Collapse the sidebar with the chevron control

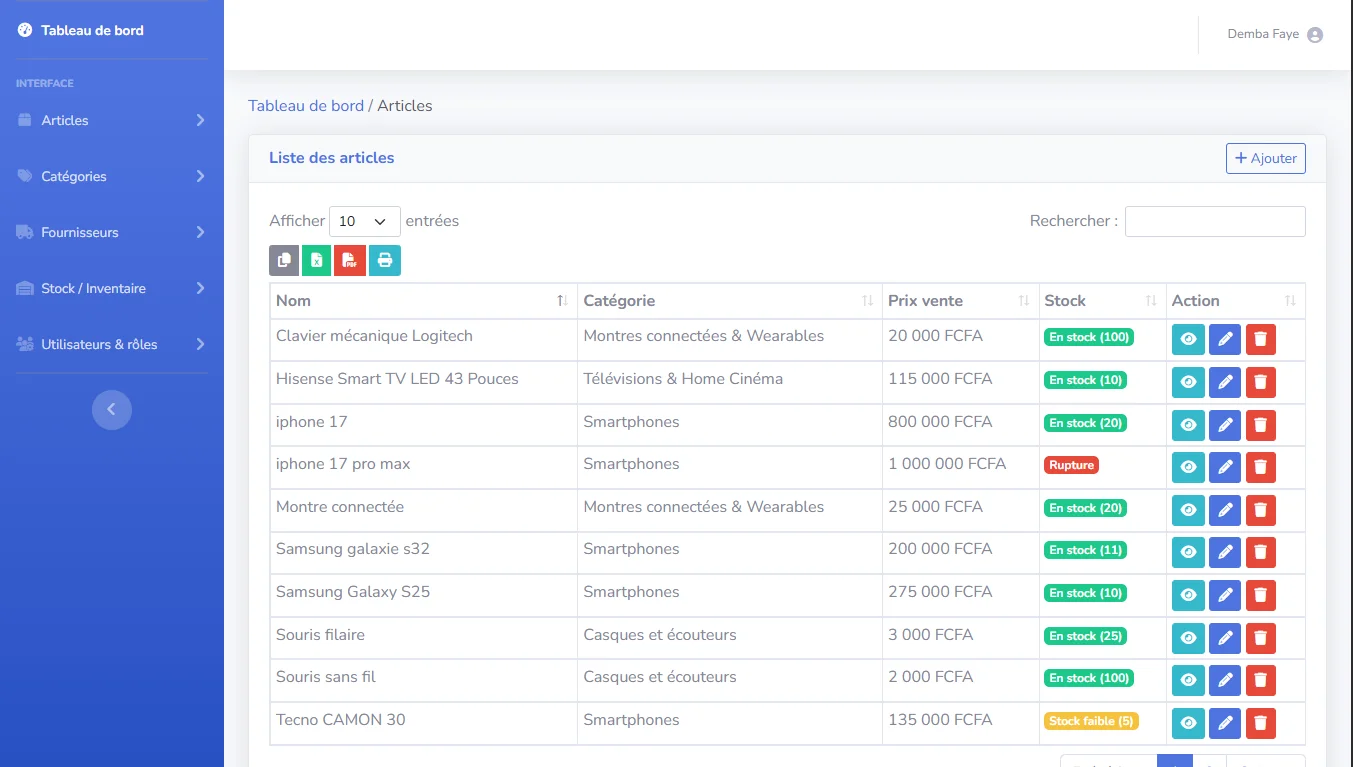point(111,409)
